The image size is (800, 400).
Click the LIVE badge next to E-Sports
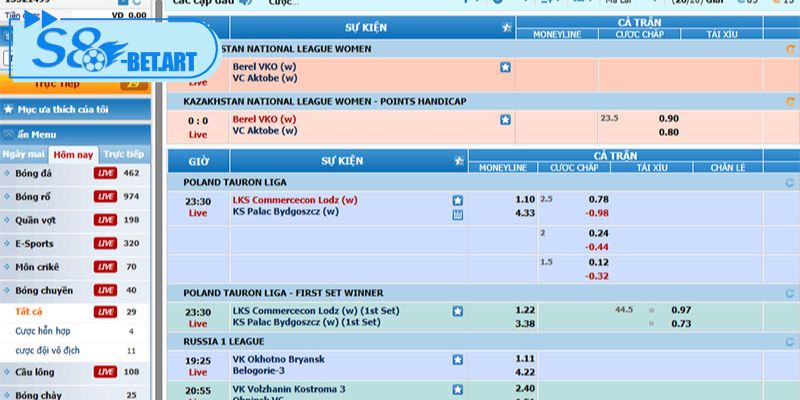point(105,243)
